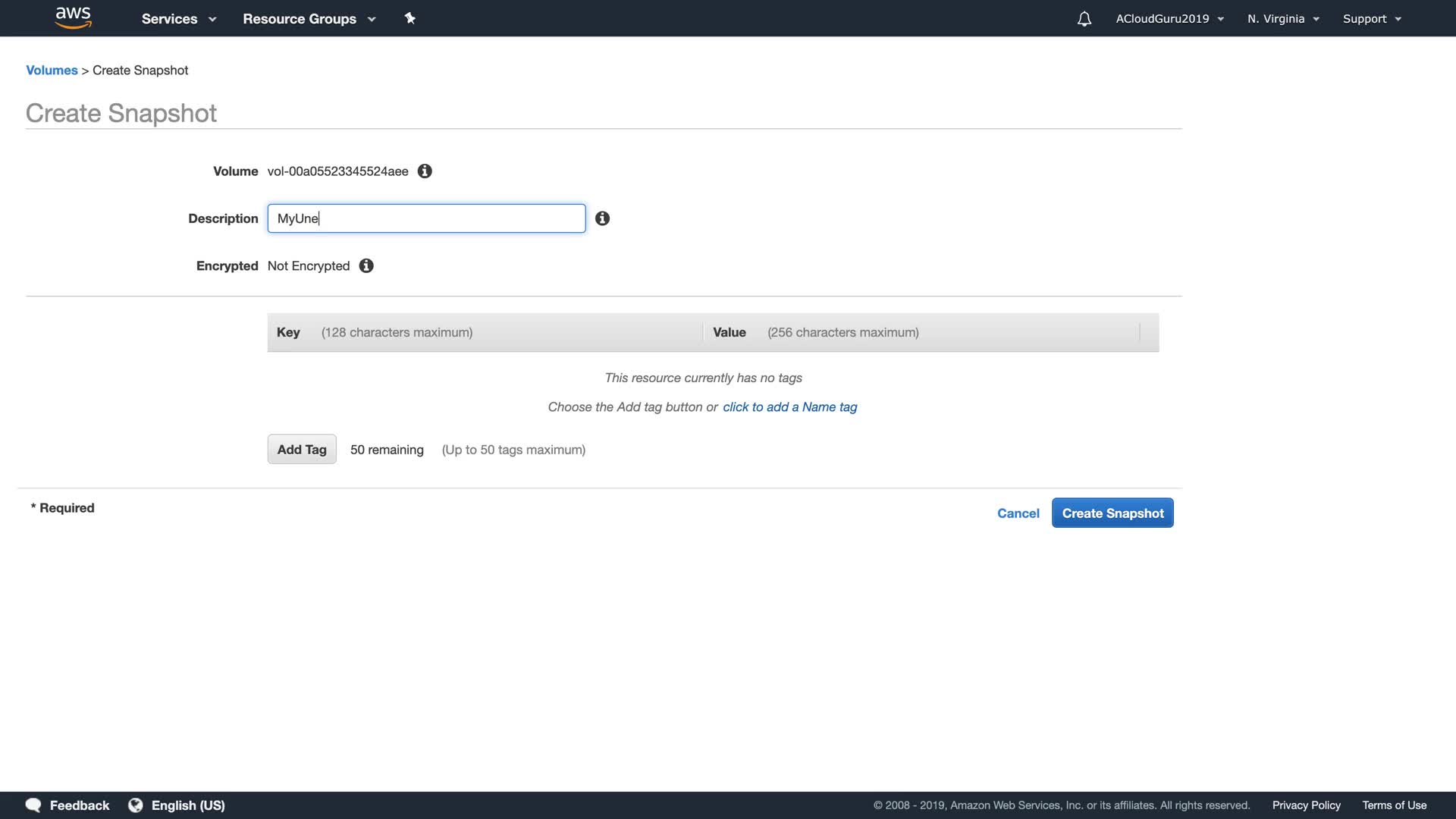1456x819 pixels.
Task: Open the N. Virginia region selector
Action: coord(1282,19)
